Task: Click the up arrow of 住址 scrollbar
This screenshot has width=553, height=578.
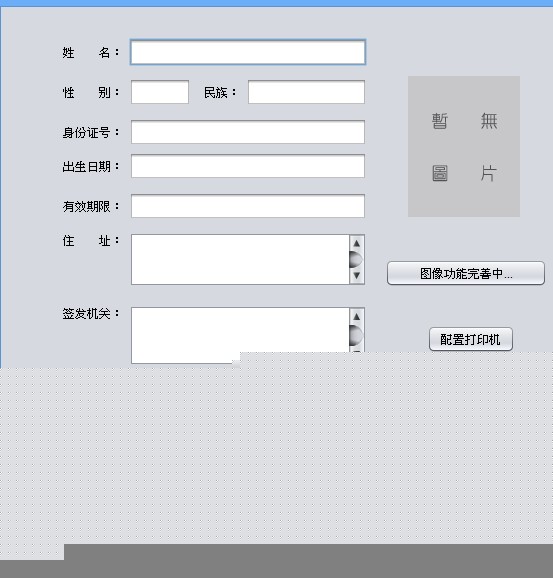Action: click(357, 243)
